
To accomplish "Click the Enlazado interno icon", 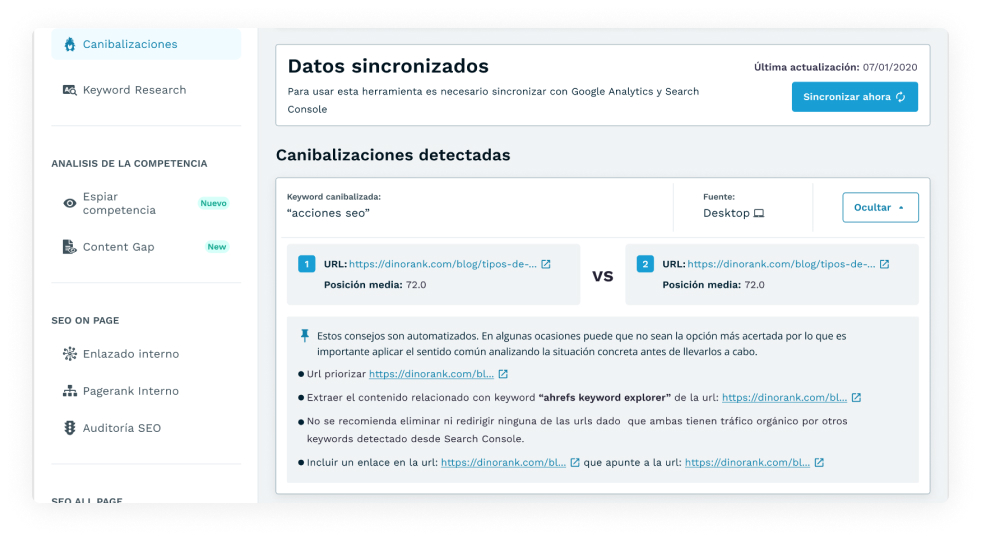I will pos(69,354).
